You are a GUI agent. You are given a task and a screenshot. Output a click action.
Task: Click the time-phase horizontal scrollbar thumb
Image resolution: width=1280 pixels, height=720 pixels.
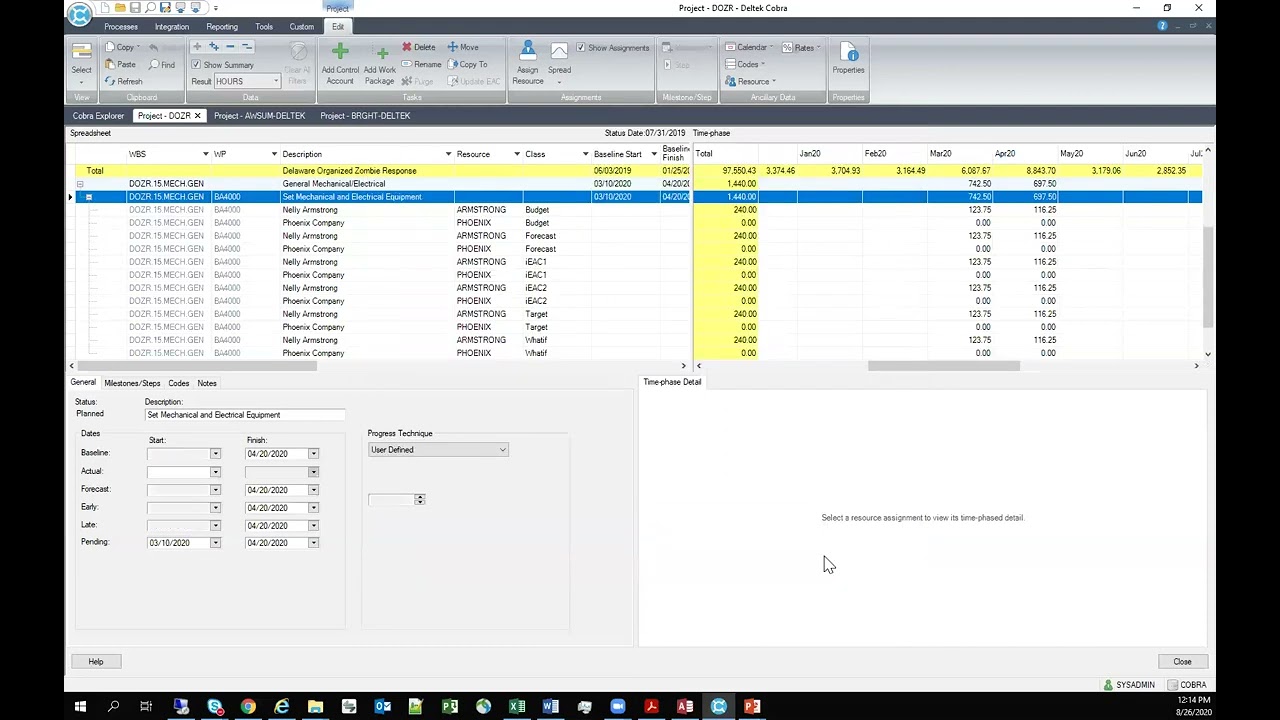[943, 366]
